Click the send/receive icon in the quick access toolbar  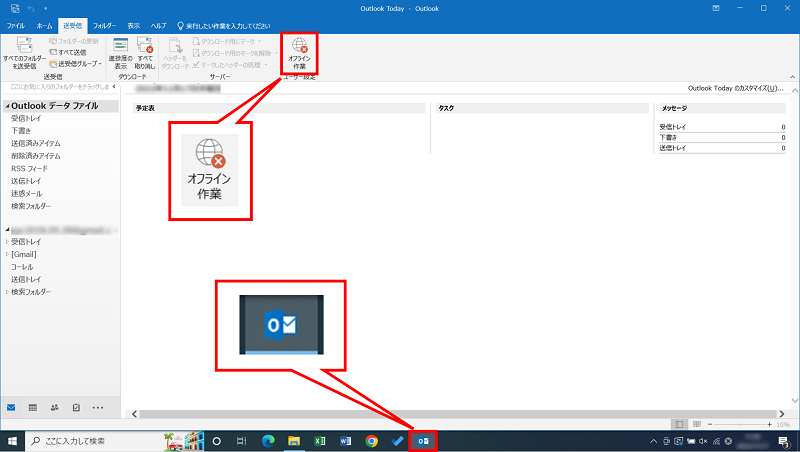[x=15, y=9]
